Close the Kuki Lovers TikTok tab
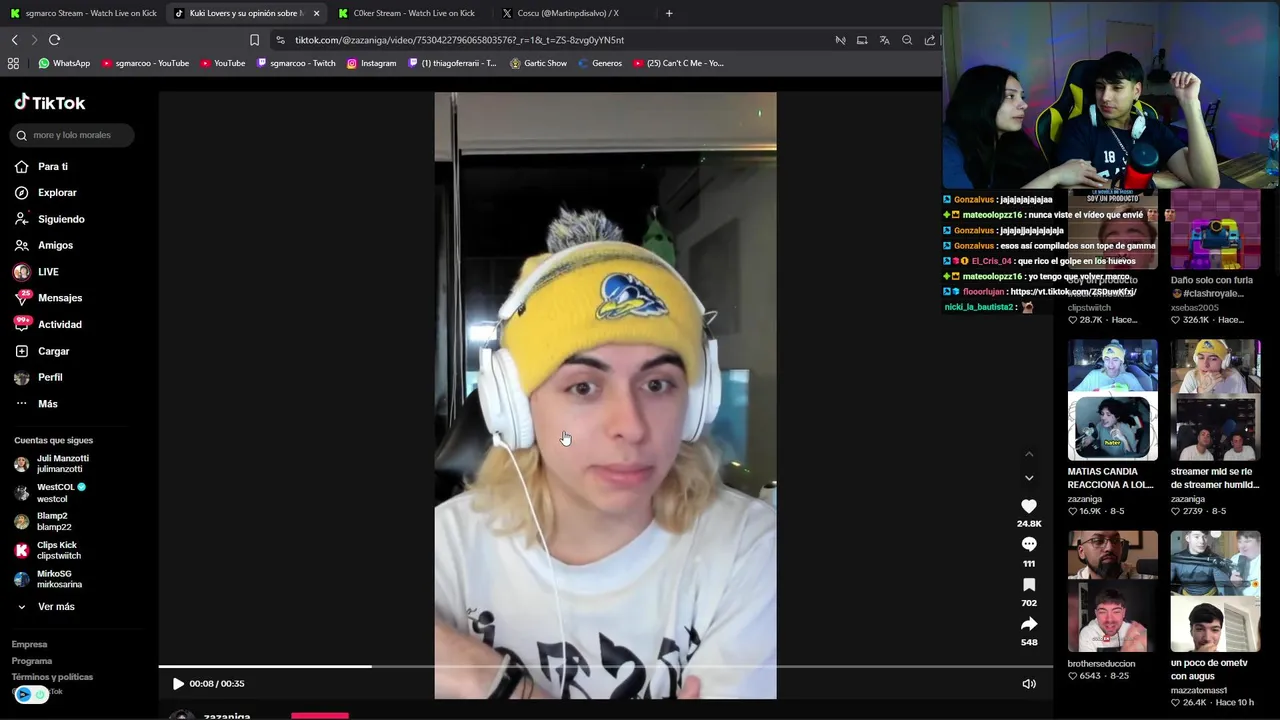This screenshot has width=1280, height=720. tap(317, 13)
